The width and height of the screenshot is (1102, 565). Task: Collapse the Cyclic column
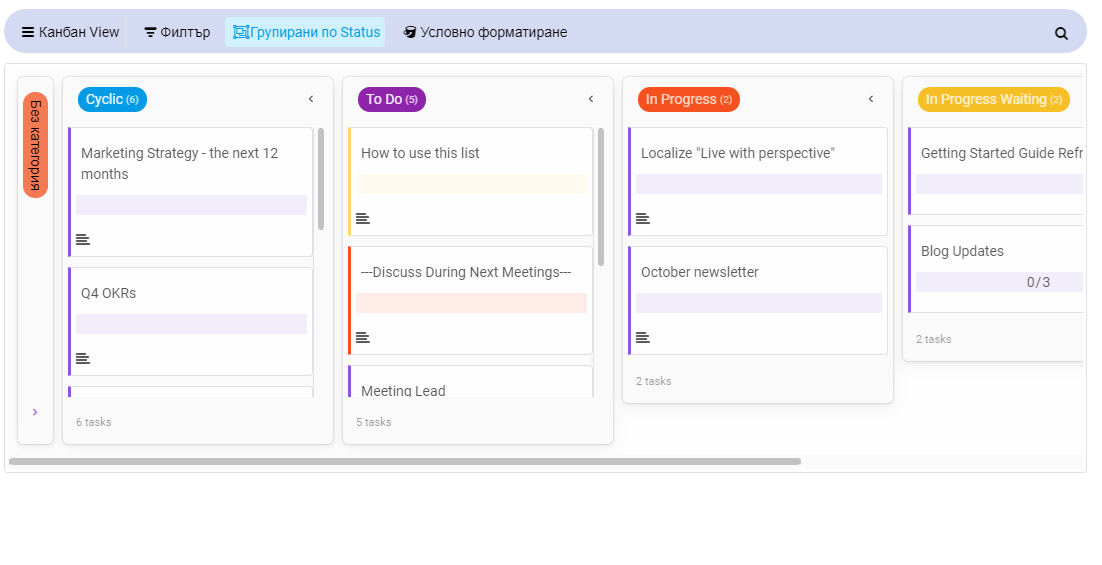(311, 99)
